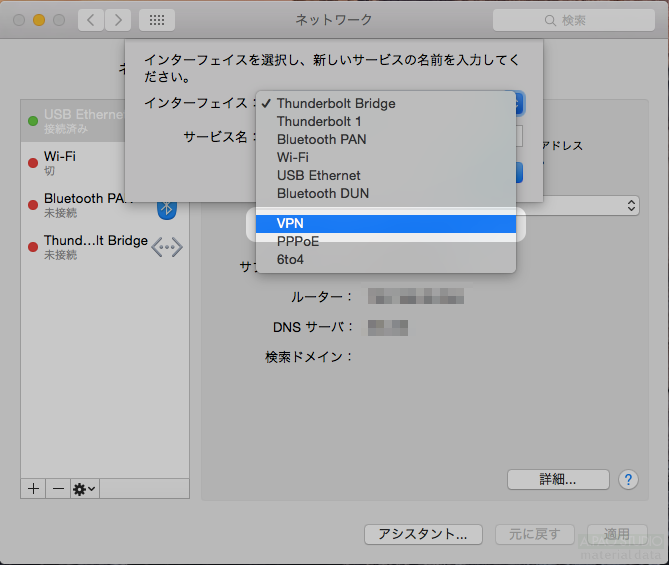
Task: Click the blurred router address value
Action: point(416,296)
